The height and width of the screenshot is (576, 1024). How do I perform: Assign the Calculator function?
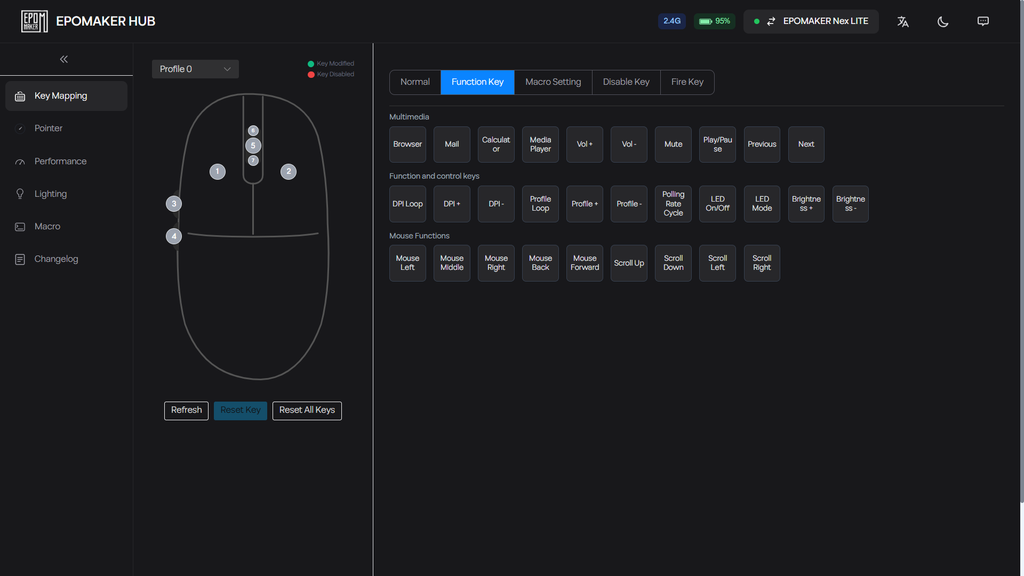click(496, 144)
